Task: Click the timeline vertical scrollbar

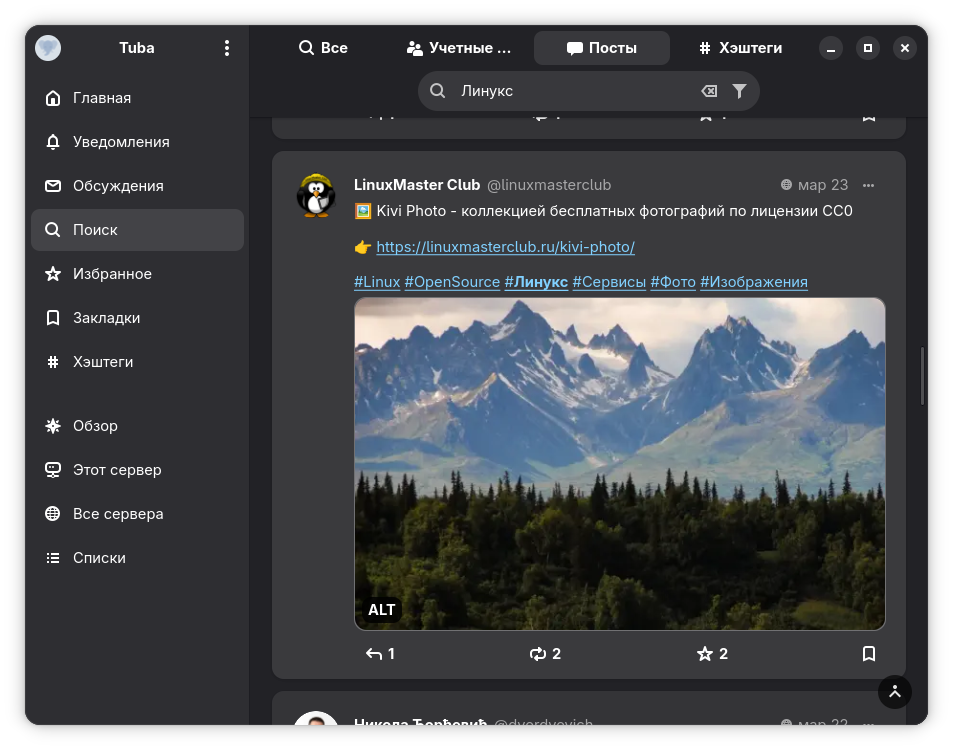Action: coord(922,376)
